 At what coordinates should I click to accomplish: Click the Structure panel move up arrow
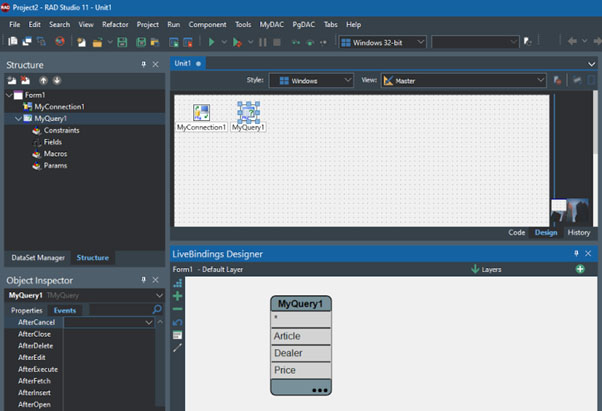pos(43,80)
